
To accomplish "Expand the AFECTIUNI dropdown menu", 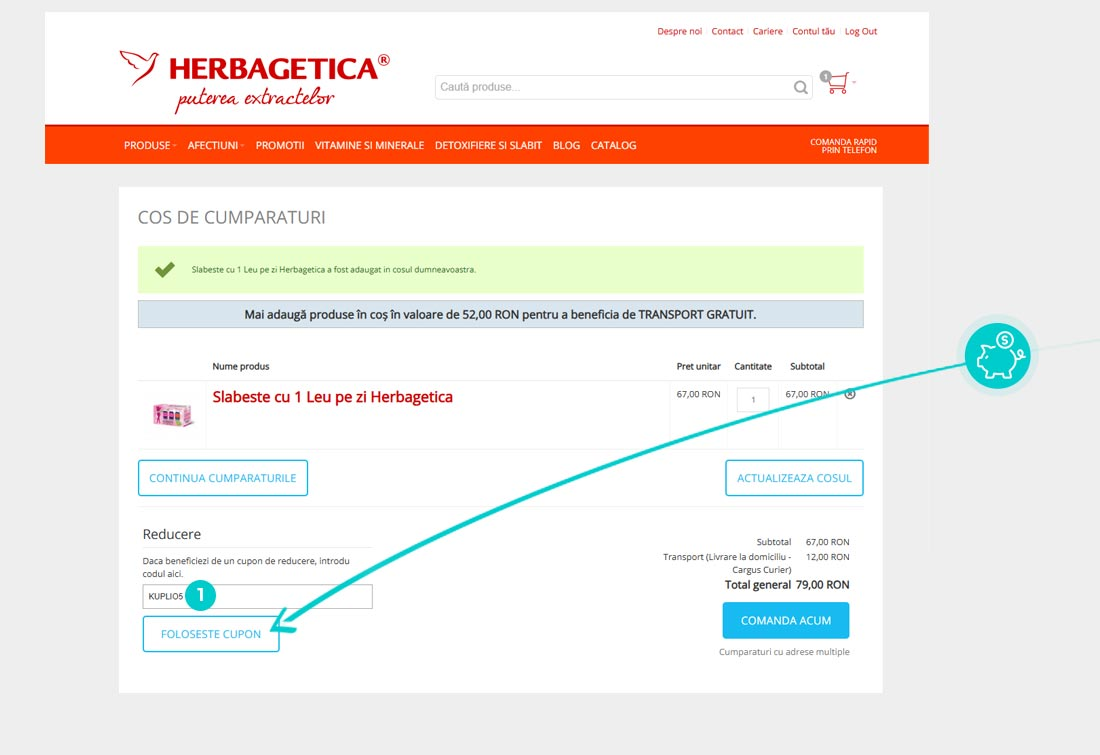I will point(215,145).
